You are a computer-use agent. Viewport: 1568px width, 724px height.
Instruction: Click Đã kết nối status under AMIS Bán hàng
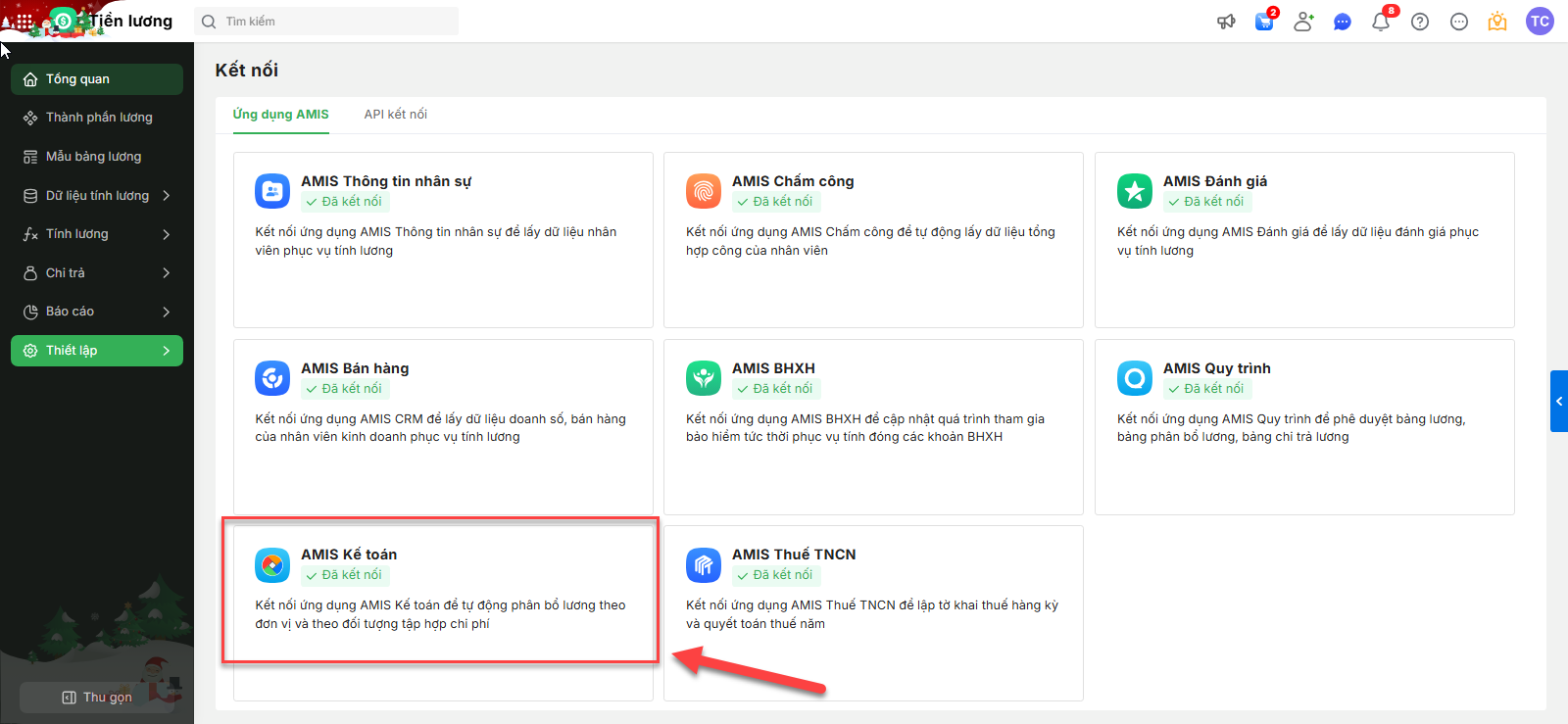tap(344, 389)
